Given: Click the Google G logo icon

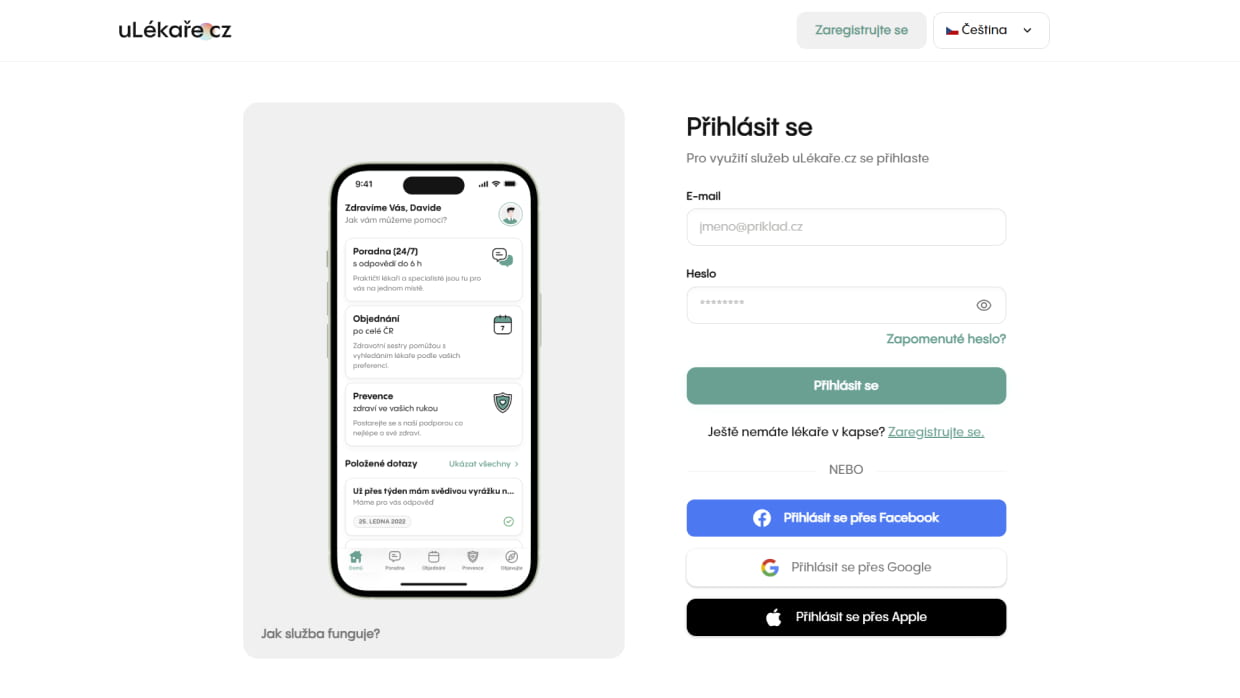Looking at the screenshot, I should (770, 567).
